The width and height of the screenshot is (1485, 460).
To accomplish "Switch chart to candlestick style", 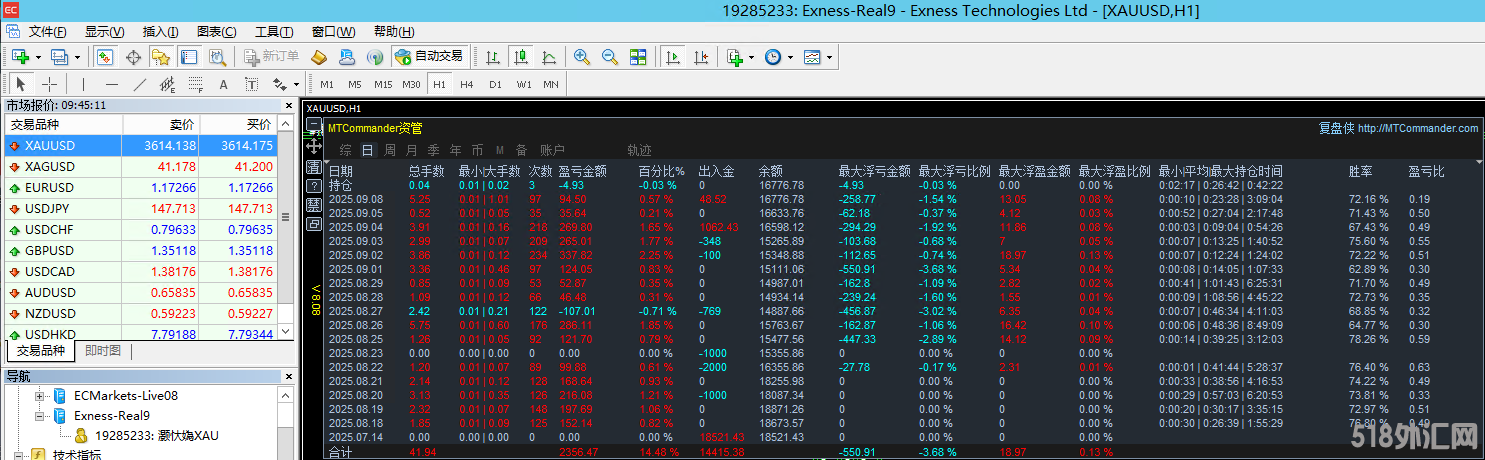I will coord(520,57).
